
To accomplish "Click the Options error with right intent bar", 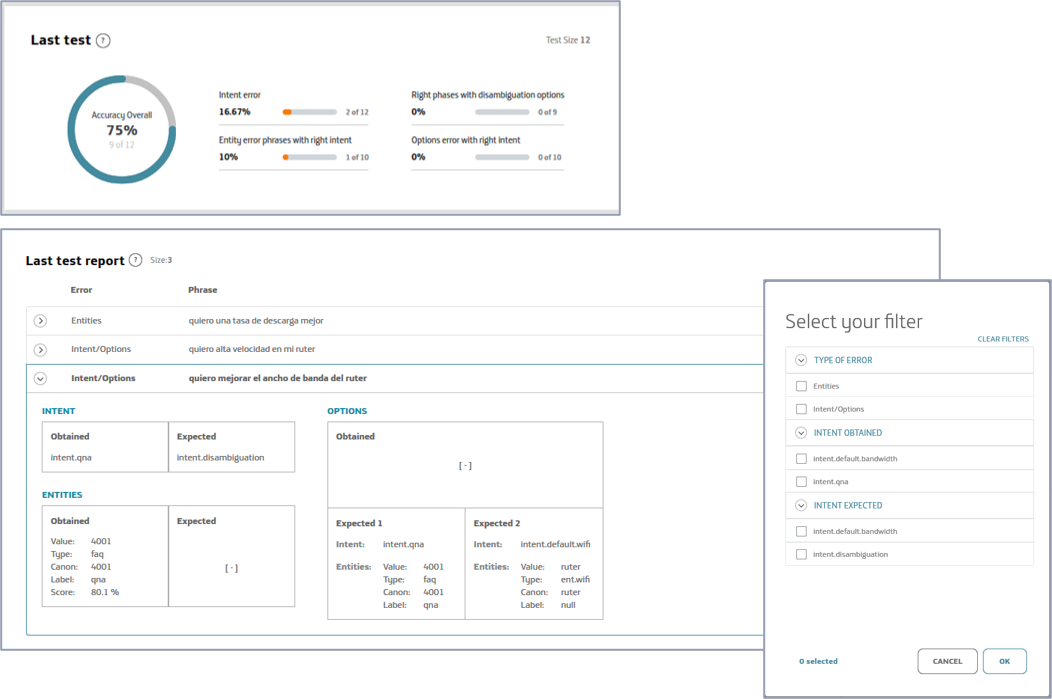I will 502,157.
